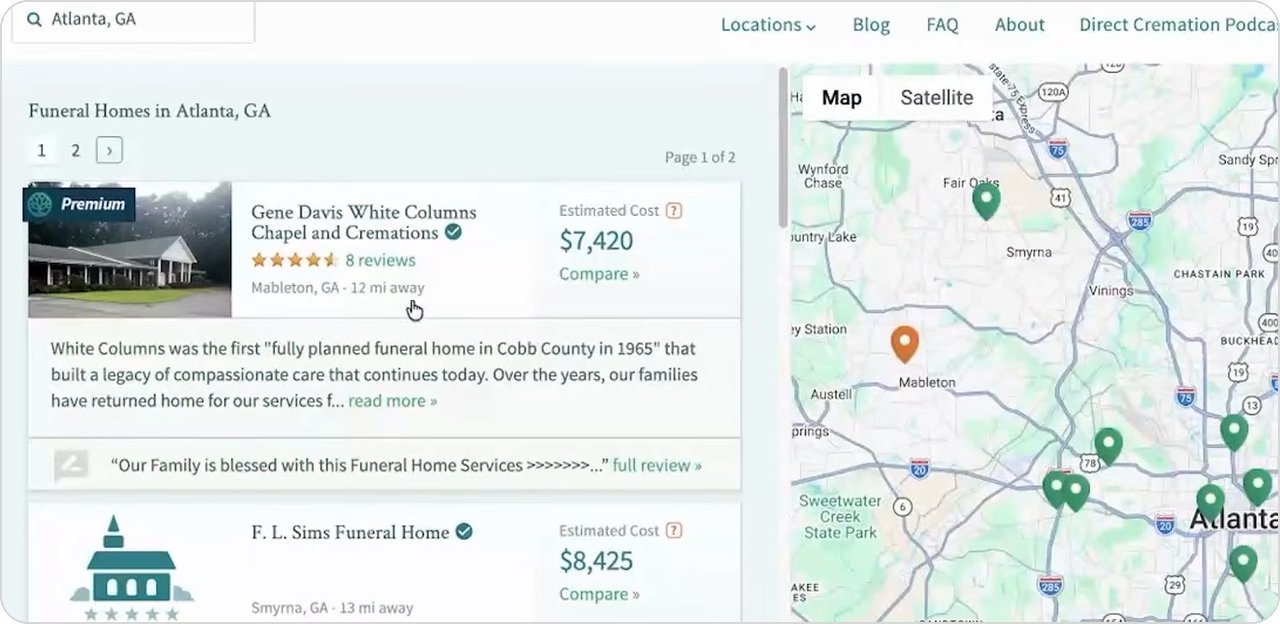Click verified checkmark beside Gene Davis name
The image size is (1280, 624).
click(x=453, y=232)
